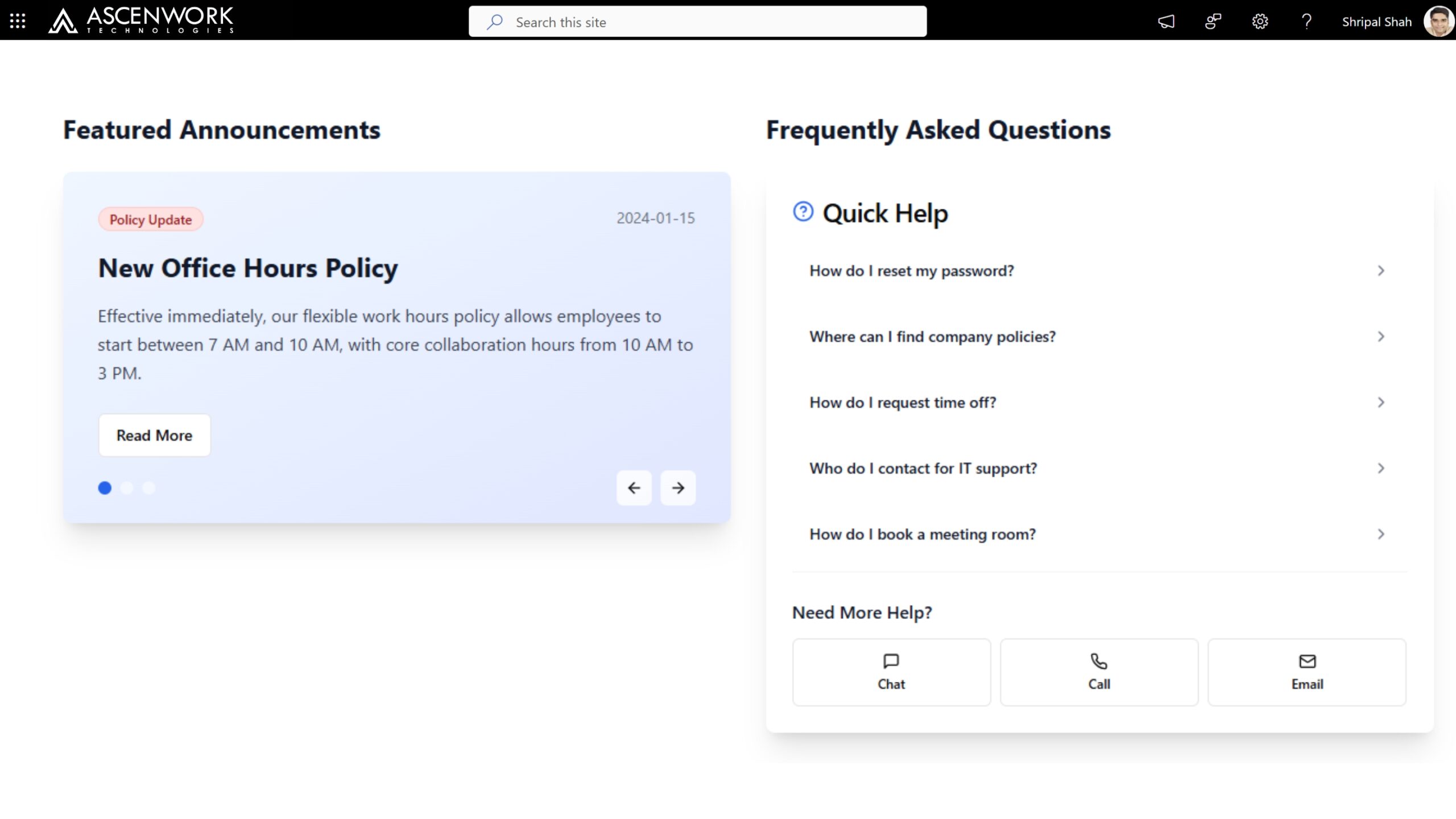Image resolution: width=1456 pixels, height=819 pixels.
Task: Focus the 'Search this site' field
Action: pyautogui.click(x=697, y=22)
